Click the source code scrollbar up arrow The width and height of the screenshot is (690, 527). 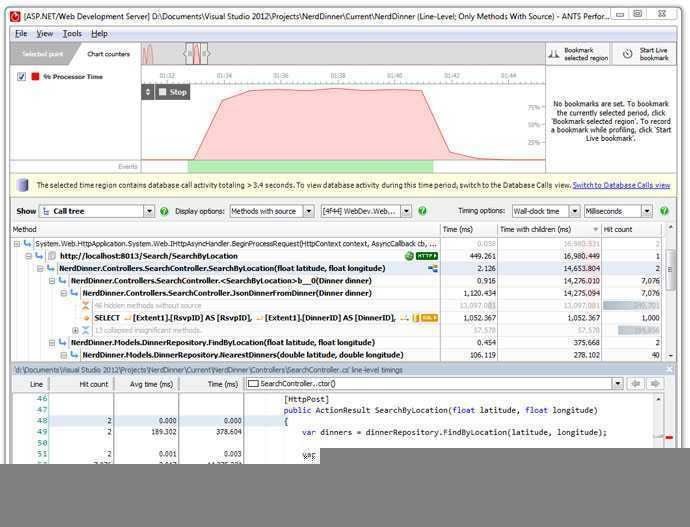tap(658, 399)
